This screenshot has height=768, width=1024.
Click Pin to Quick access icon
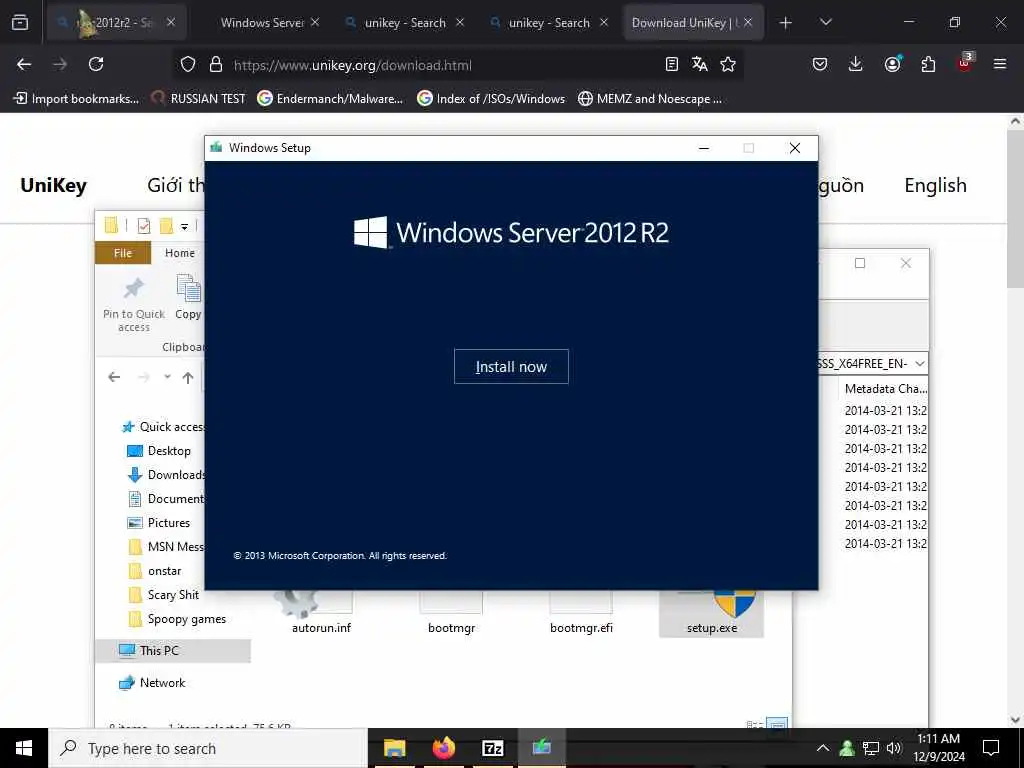click(134, 303)
